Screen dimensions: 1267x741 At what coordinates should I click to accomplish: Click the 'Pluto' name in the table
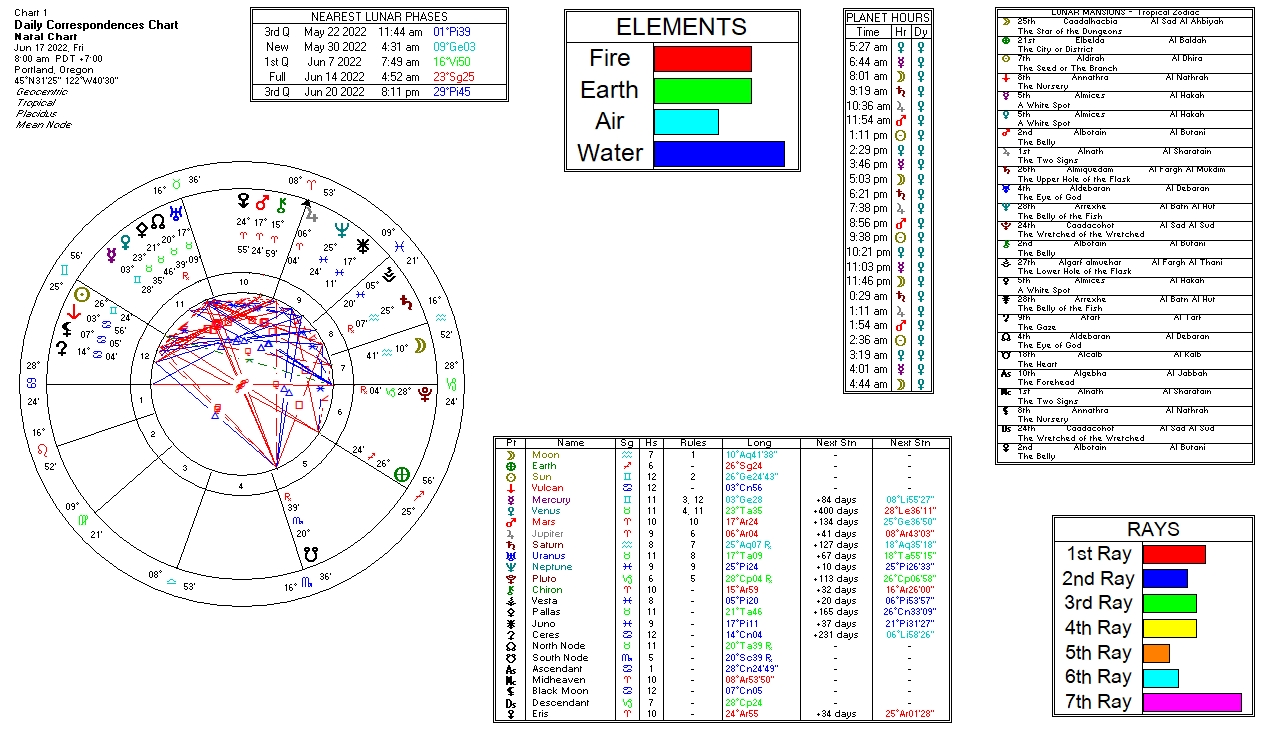(545, 579)
